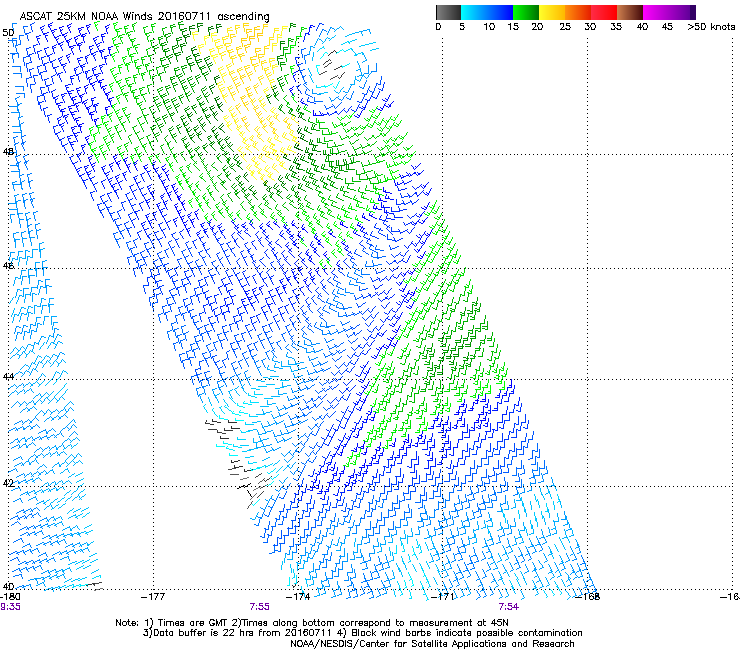Screen dimensions: 740x650
Task: Click the orange 25-30 knots color band
Action: (x=578, y=12)
